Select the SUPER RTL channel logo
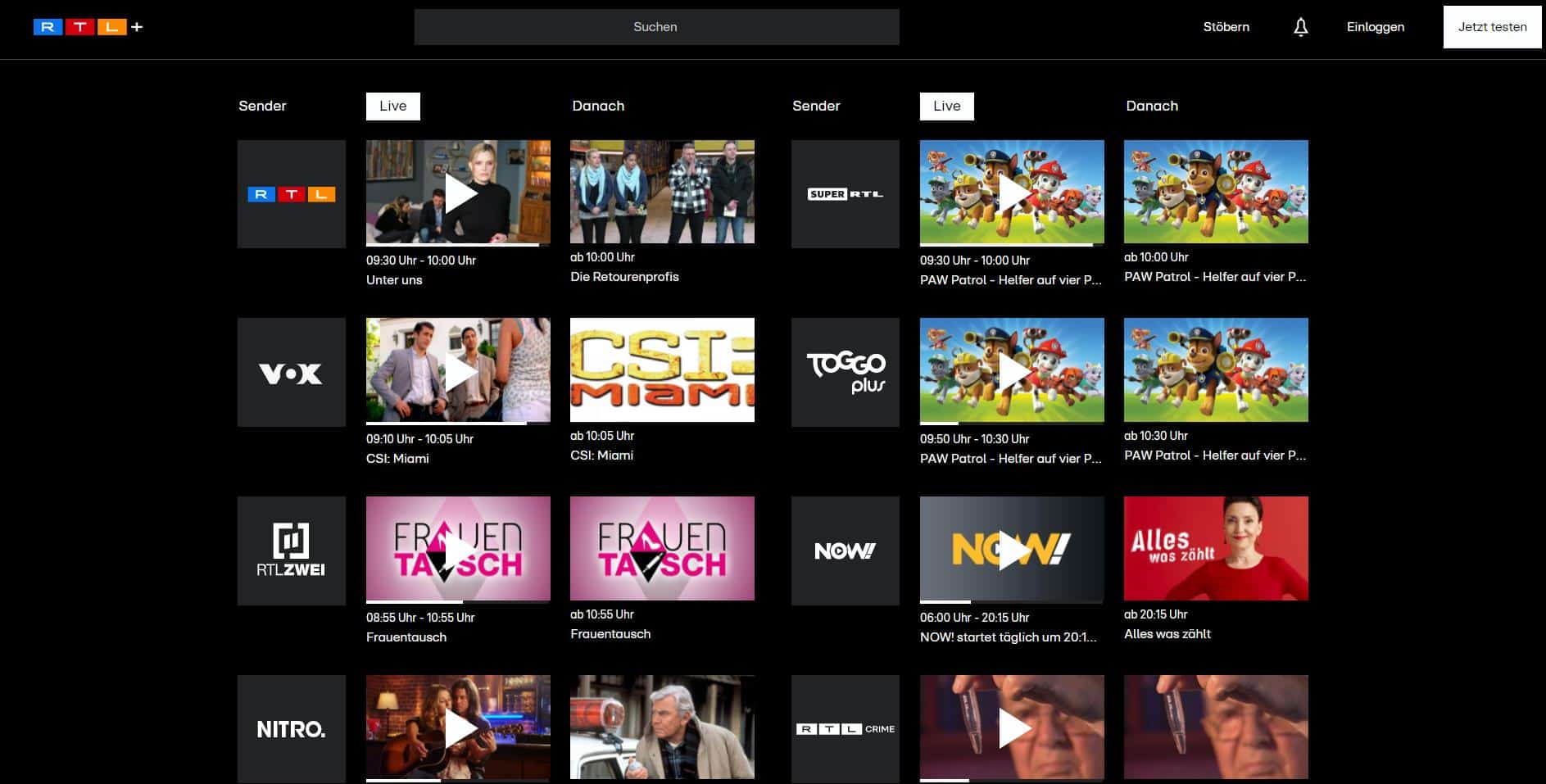Image resolution: width=1546 pixels, height=784 pixels. point(846,194)
